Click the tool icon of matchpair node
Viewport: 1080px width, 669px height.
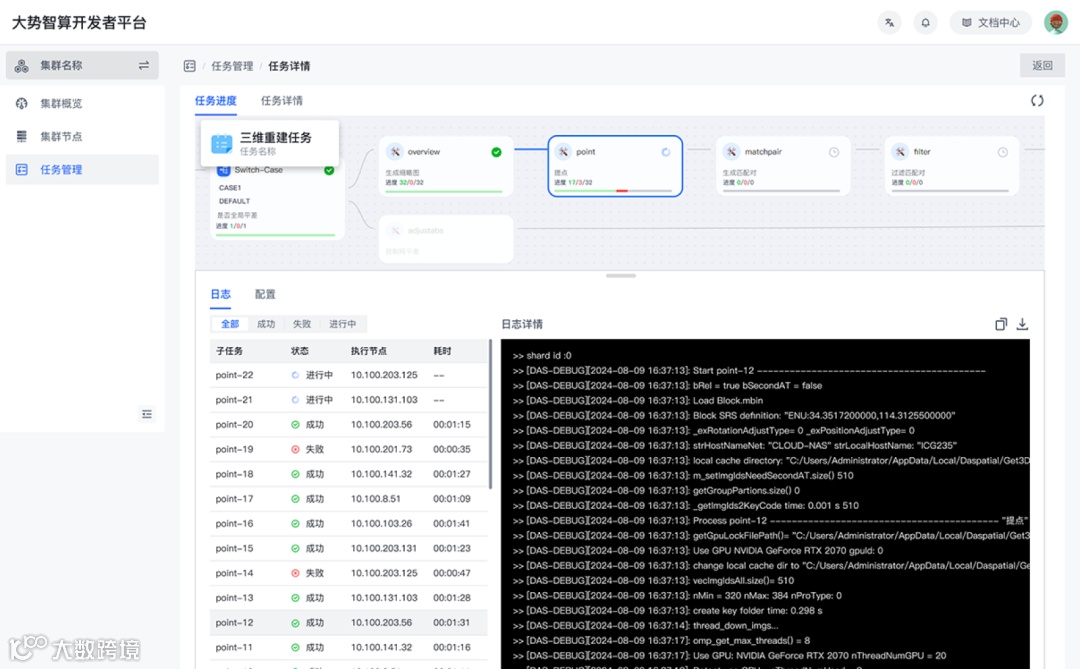tap(731, 152)
